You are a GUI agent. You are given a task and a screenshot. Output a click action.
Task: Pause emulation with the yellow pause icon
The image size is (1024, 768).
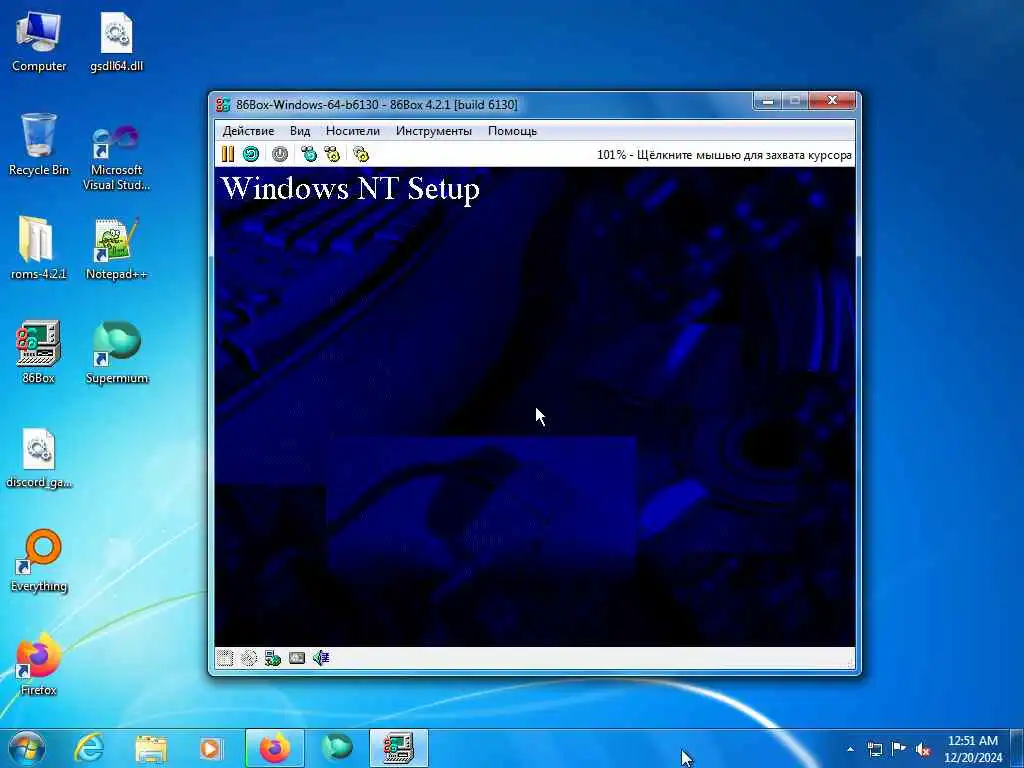(227, 154)
